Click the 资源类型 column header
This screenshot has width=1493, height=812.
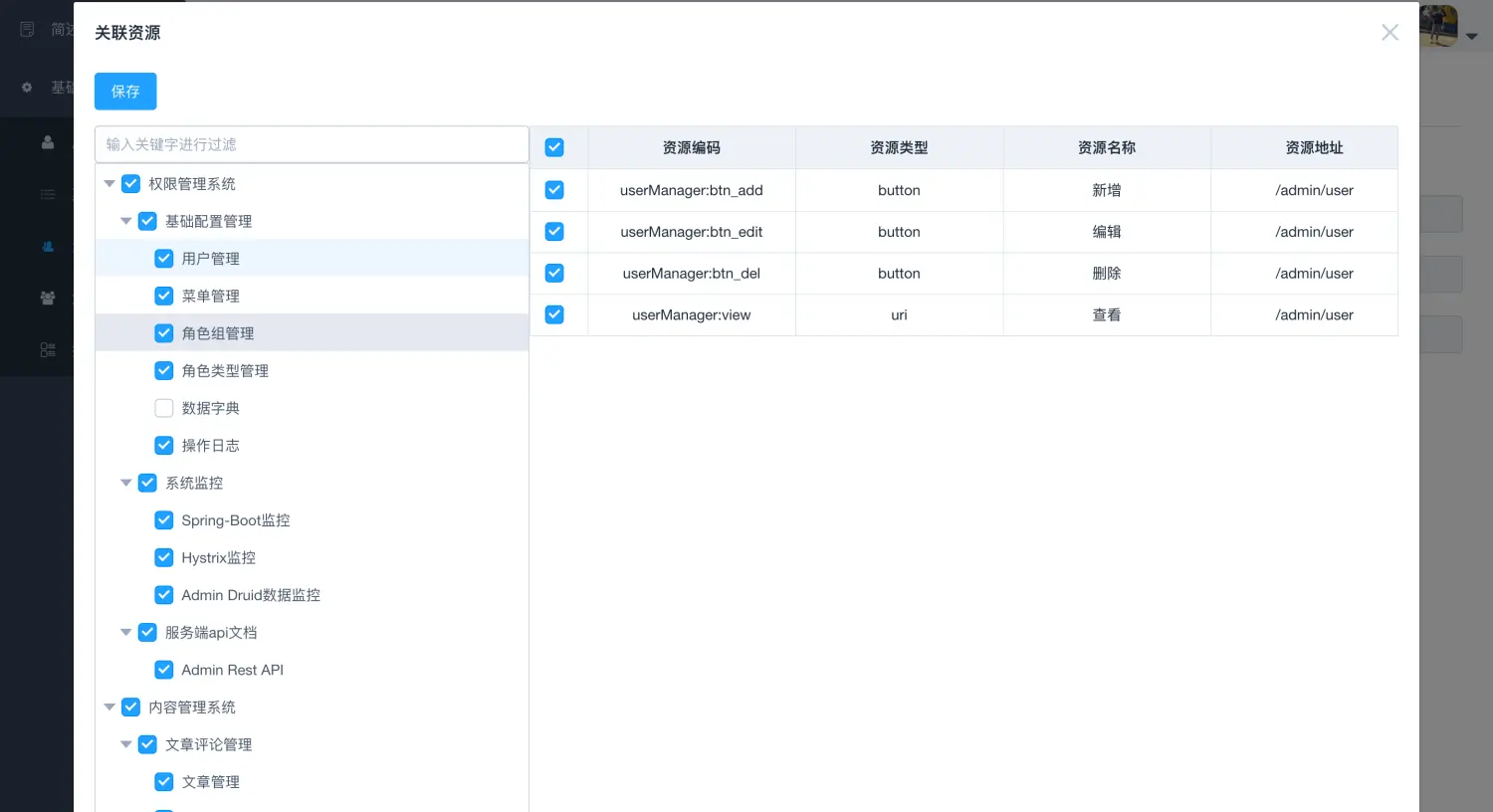899,147
